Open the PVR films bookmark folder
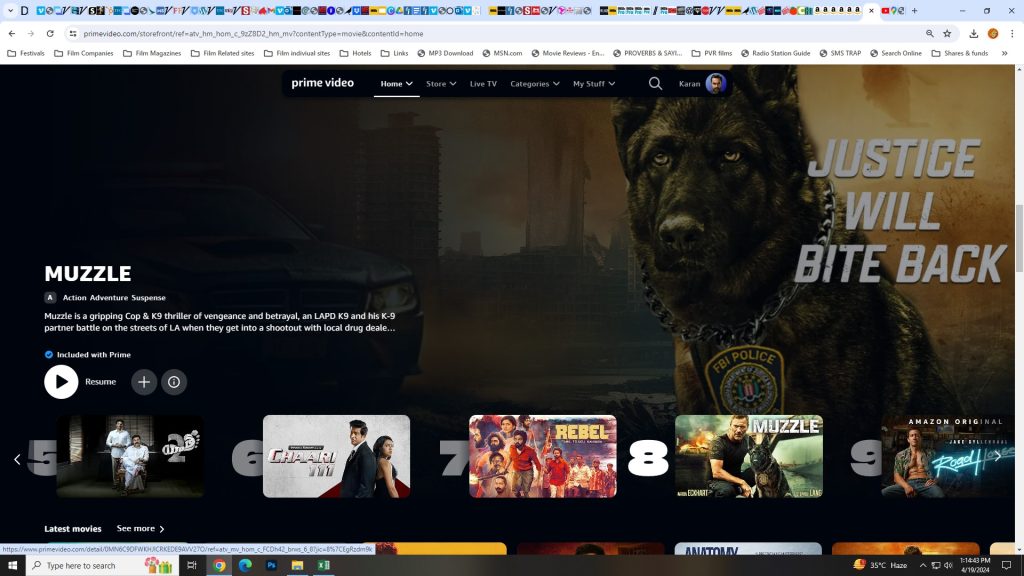Screen dimensions: 1024x576 tap(712, 53)
